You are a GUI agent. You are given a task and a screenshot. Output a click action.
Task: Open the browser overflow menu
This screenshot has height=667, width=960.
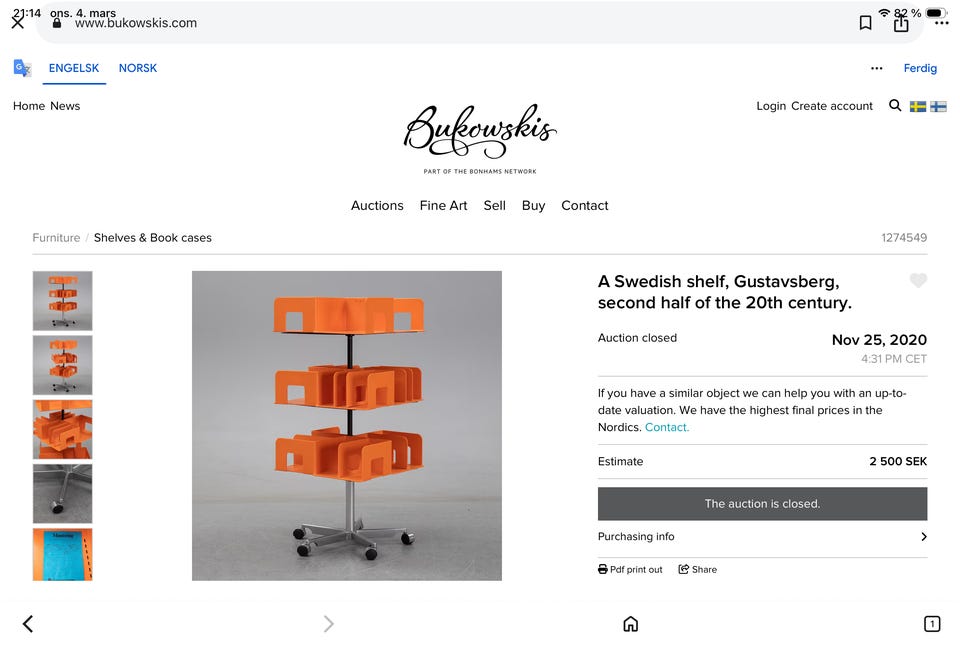pyautogui.click(x=938, y=21)
